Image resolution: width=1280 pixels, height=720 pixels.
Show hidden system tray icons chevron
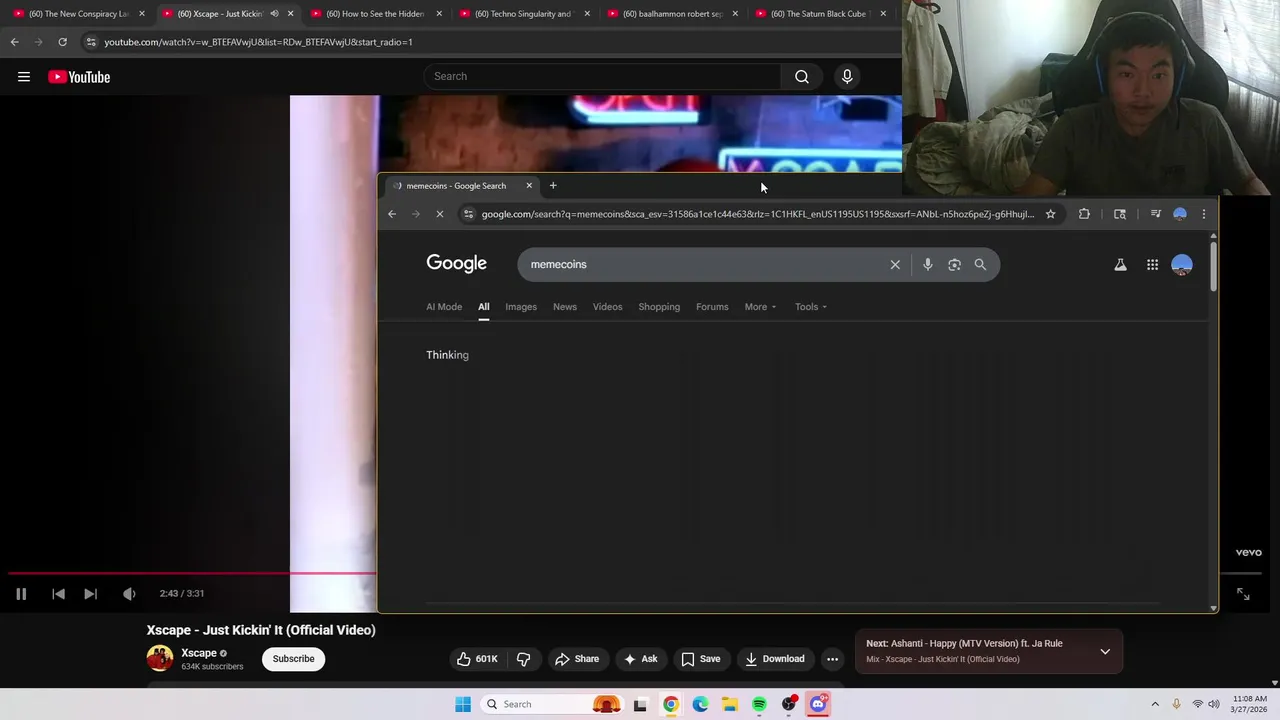point(1155,704)
